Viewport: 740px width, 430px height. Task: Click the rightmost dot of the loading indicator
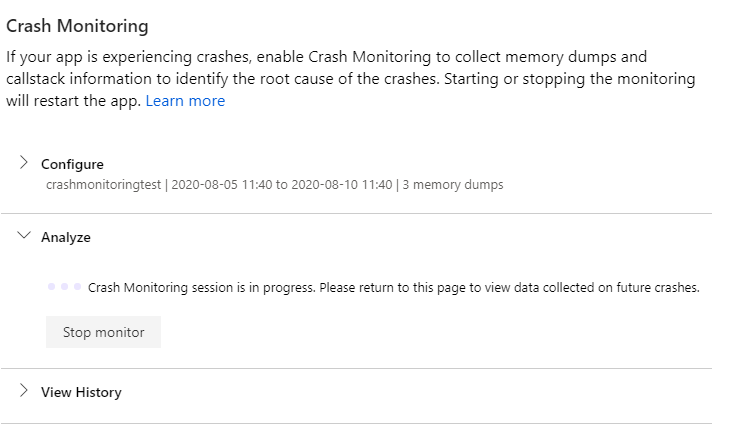tap(77, 287)
